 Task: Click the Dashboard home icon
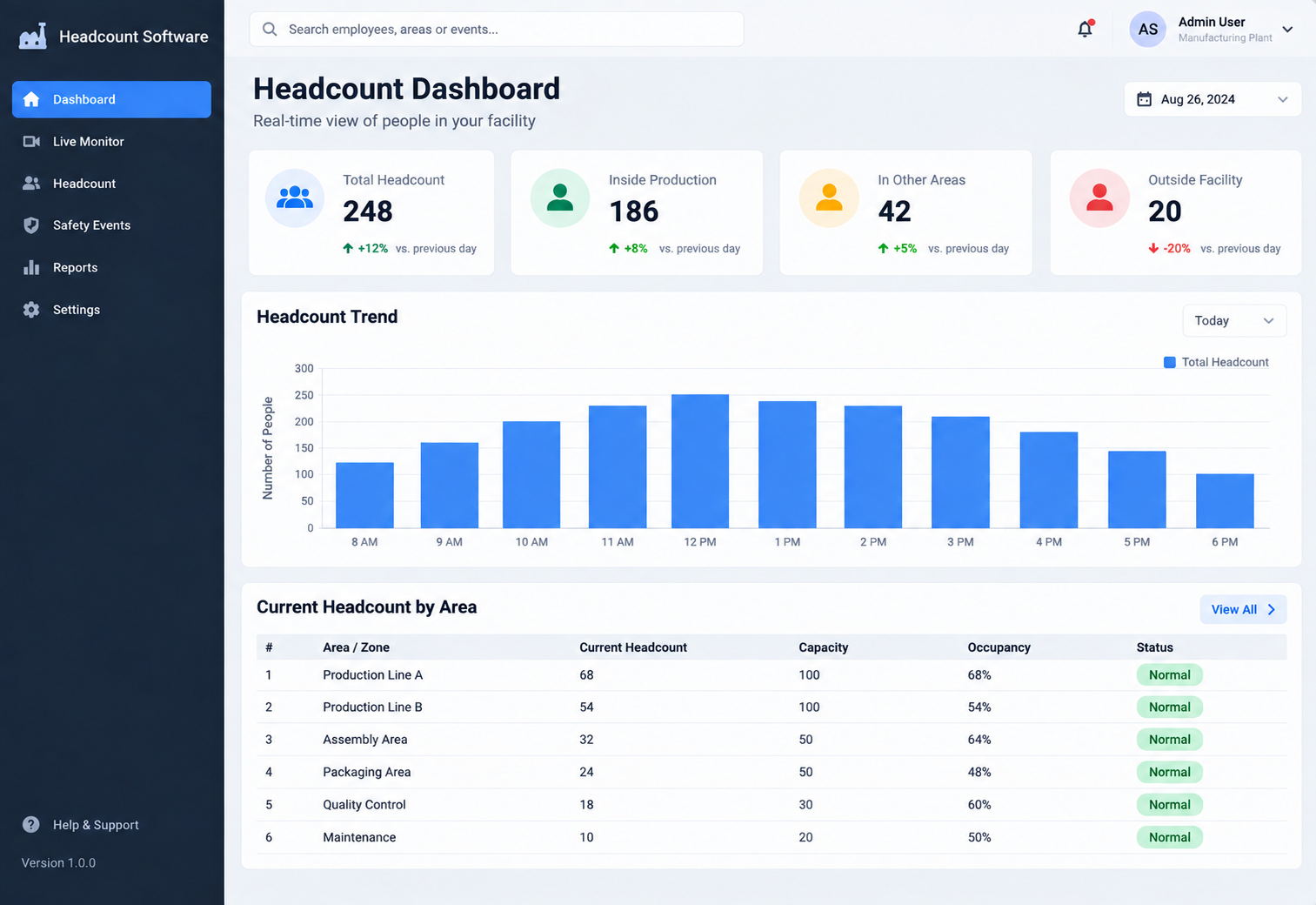(x=31, y=99)
